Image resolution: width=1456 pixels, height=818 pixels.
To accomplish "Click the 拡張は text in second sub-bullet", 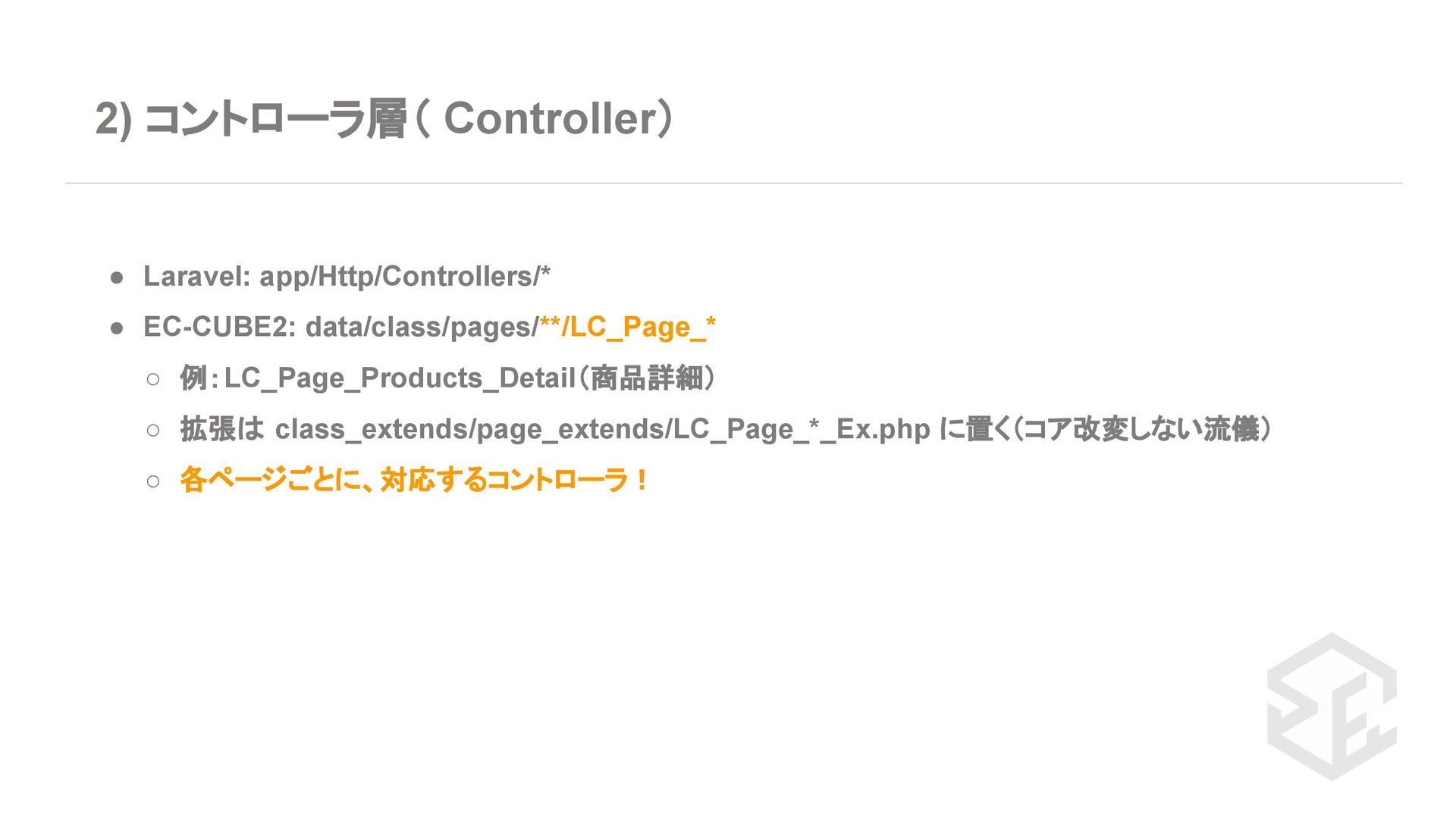I will pos(221,430).
